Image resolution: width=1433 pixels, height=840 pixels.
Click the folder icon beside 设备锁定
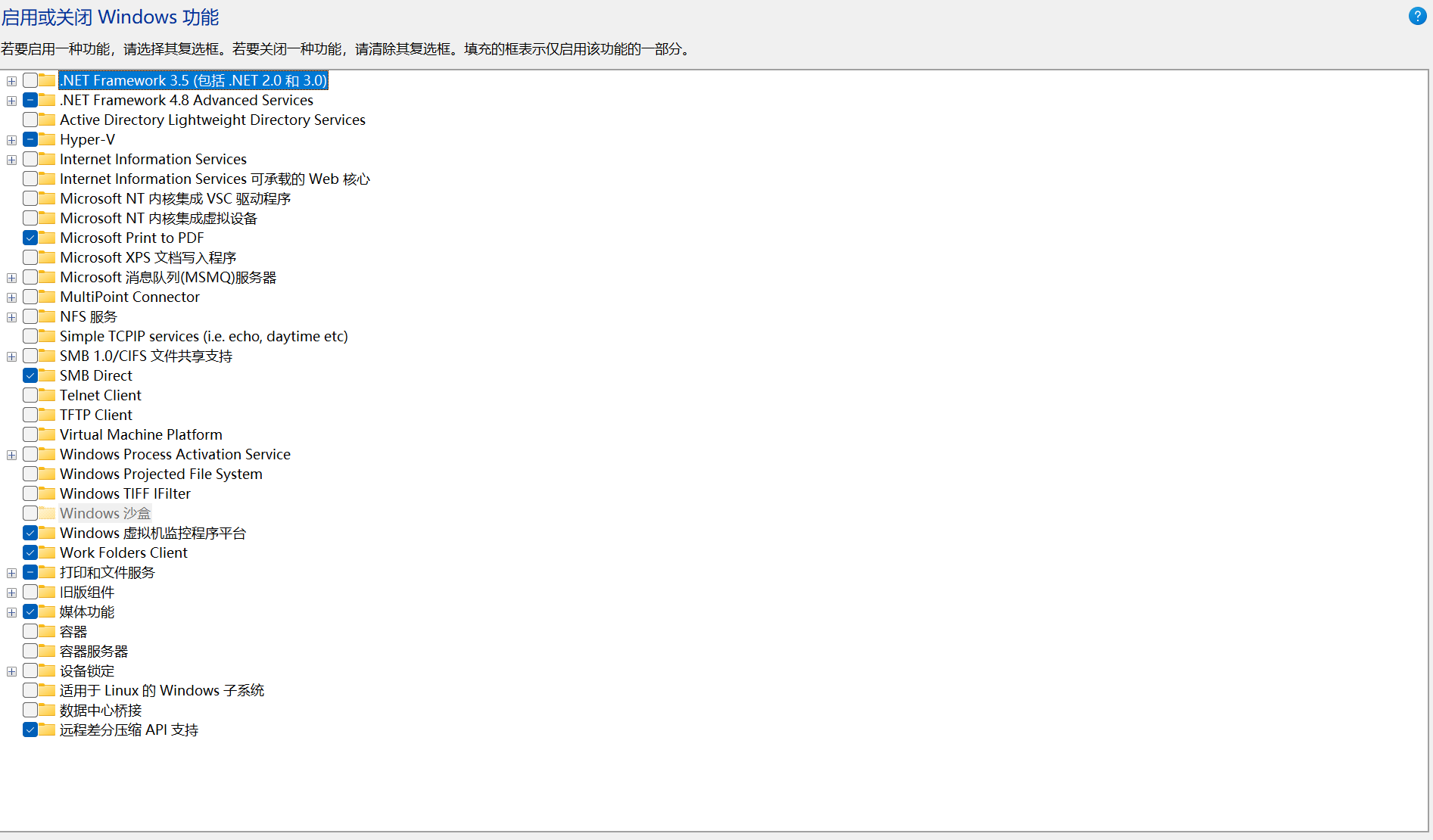tap(47, 670)
